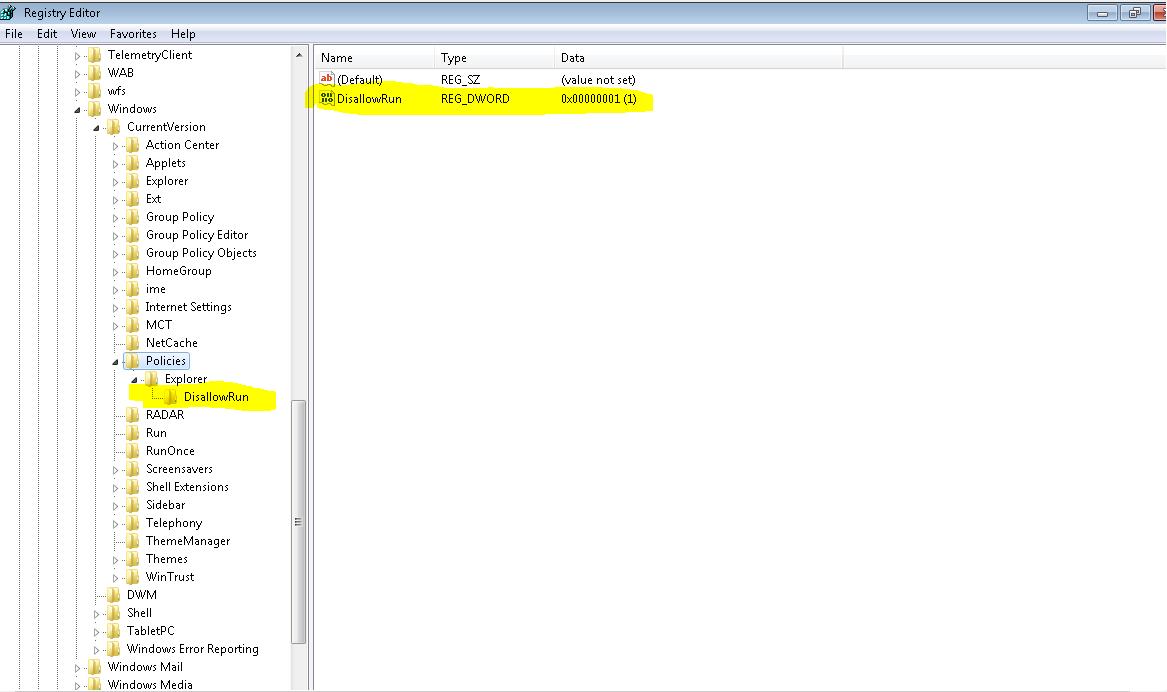The height and width of the screenshot is (692, 1167).
Task: Click the NetCache folder icon
Action: click(x=132, y=342)
